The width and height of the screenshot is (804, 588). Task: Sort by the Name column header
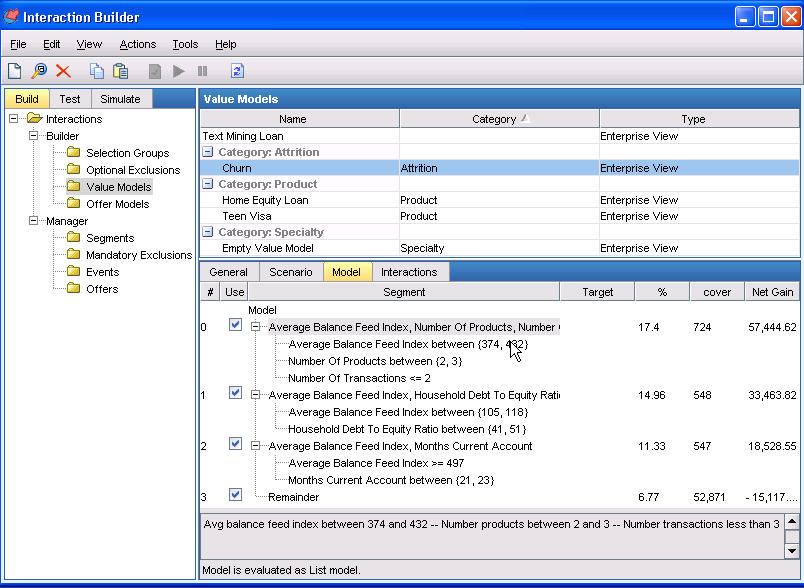click(x=299, y=119)
